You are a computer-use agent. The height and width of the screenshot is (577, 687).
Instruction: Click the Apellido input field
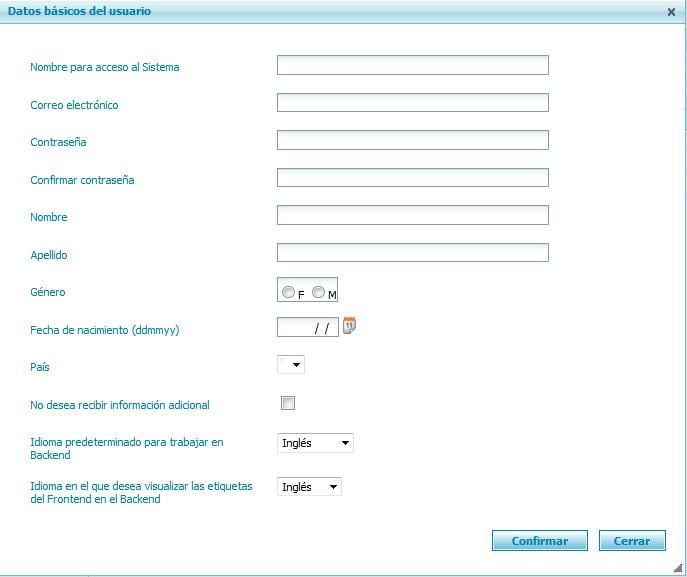click(412, 253)
